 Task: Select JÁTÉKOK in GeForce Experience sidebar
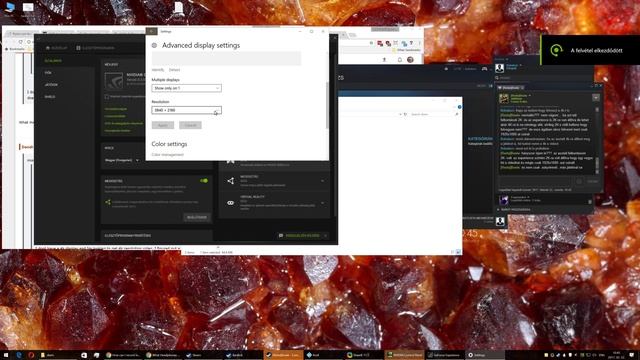[x=51, y=85]
